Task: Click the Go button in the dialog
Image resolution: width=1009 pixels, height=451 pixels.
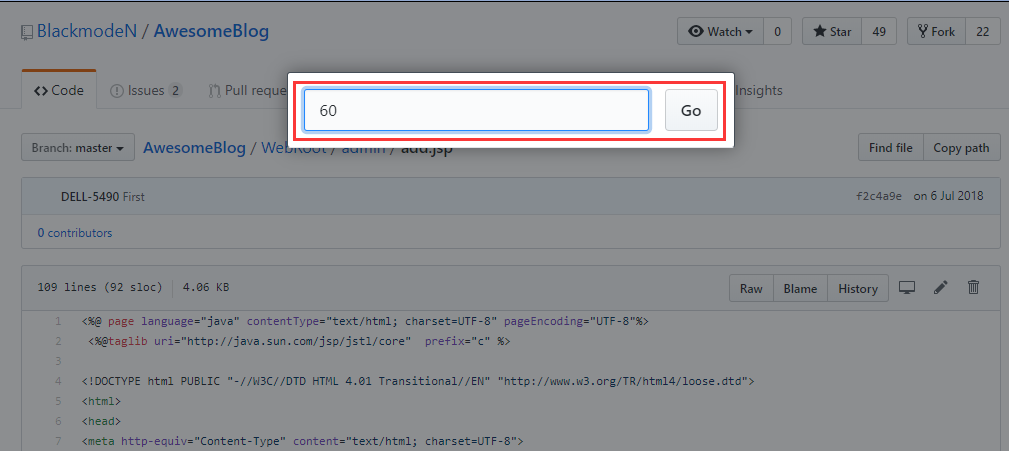Action: [x=691, y=111]
